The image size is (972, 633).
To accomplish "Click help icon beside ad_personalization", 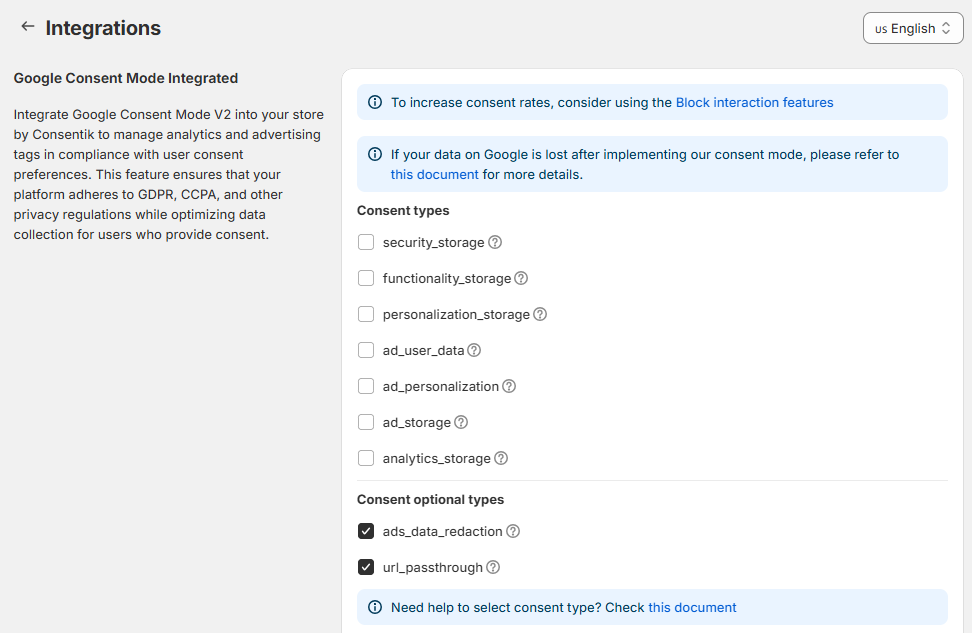I will click(x=509, y=386).
